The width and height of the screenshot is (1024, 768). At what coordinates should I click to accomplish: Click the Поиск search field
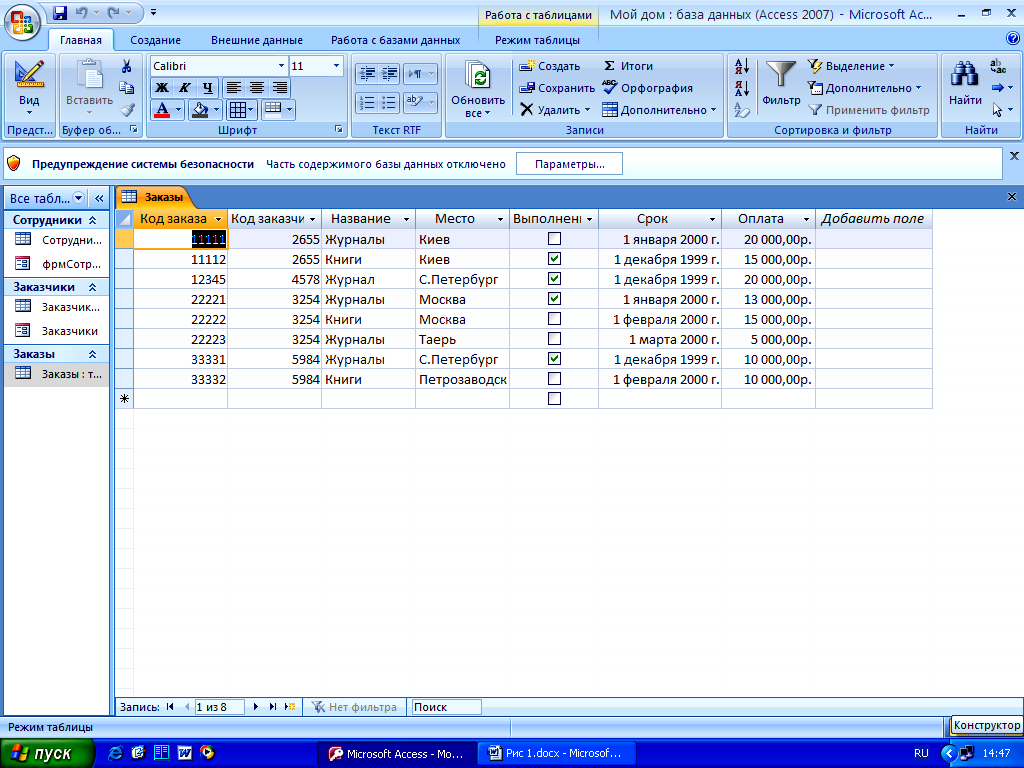pos(446,707)
